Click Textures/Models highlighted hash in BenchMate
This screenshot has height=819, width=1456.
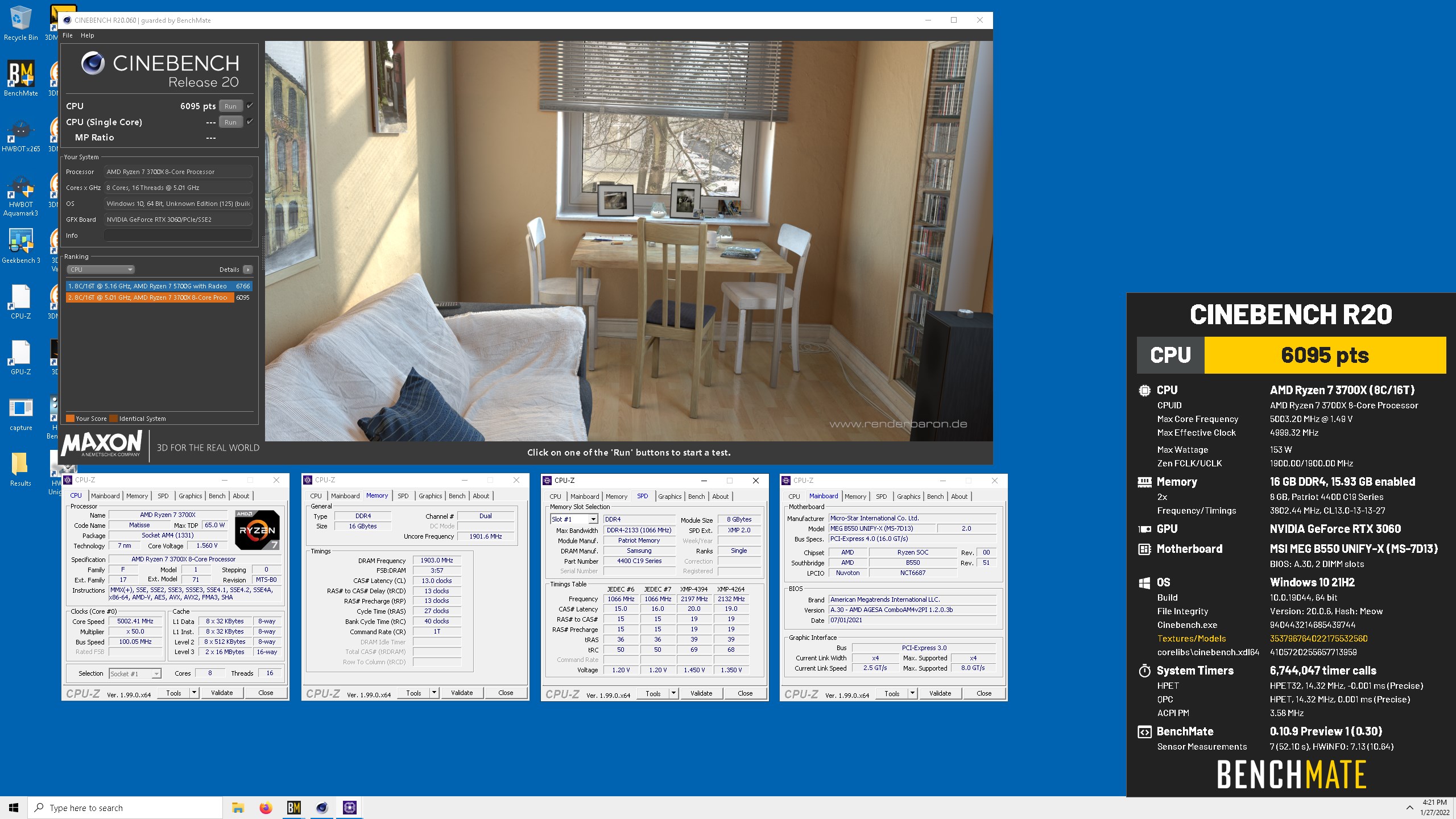pyautogui.click(x=1318, y=638)
